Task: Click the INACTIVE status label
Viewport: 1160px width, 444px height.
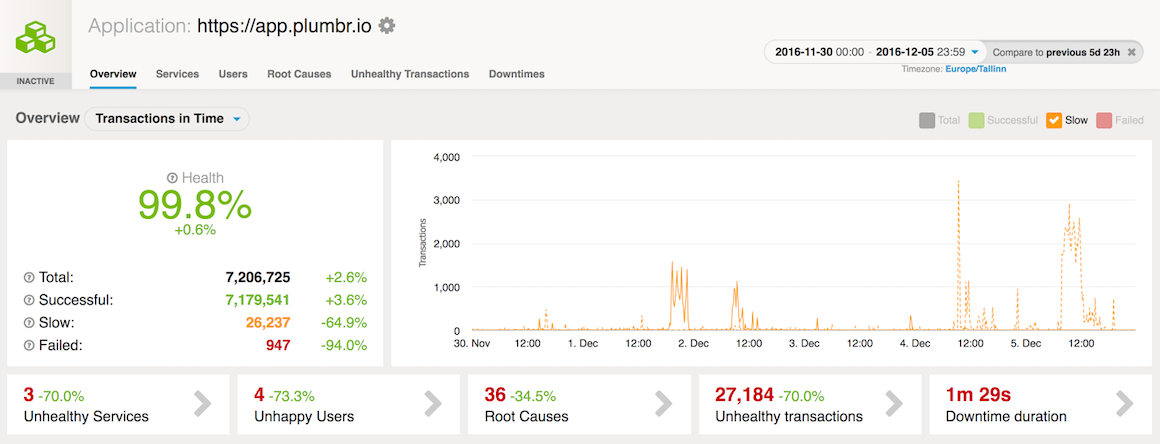Action: [36, 81]
